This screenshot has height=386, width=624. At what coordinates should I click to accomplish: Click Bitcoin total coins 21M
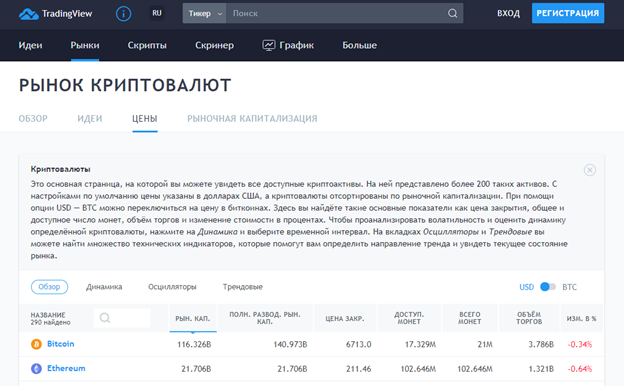485,345
